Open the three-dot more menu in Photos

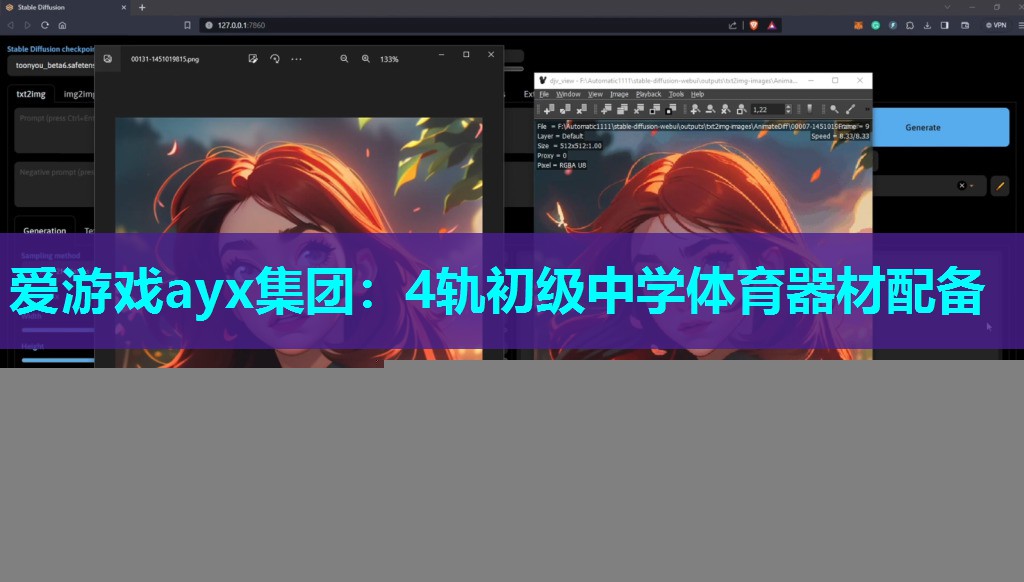tap(296, 59)
